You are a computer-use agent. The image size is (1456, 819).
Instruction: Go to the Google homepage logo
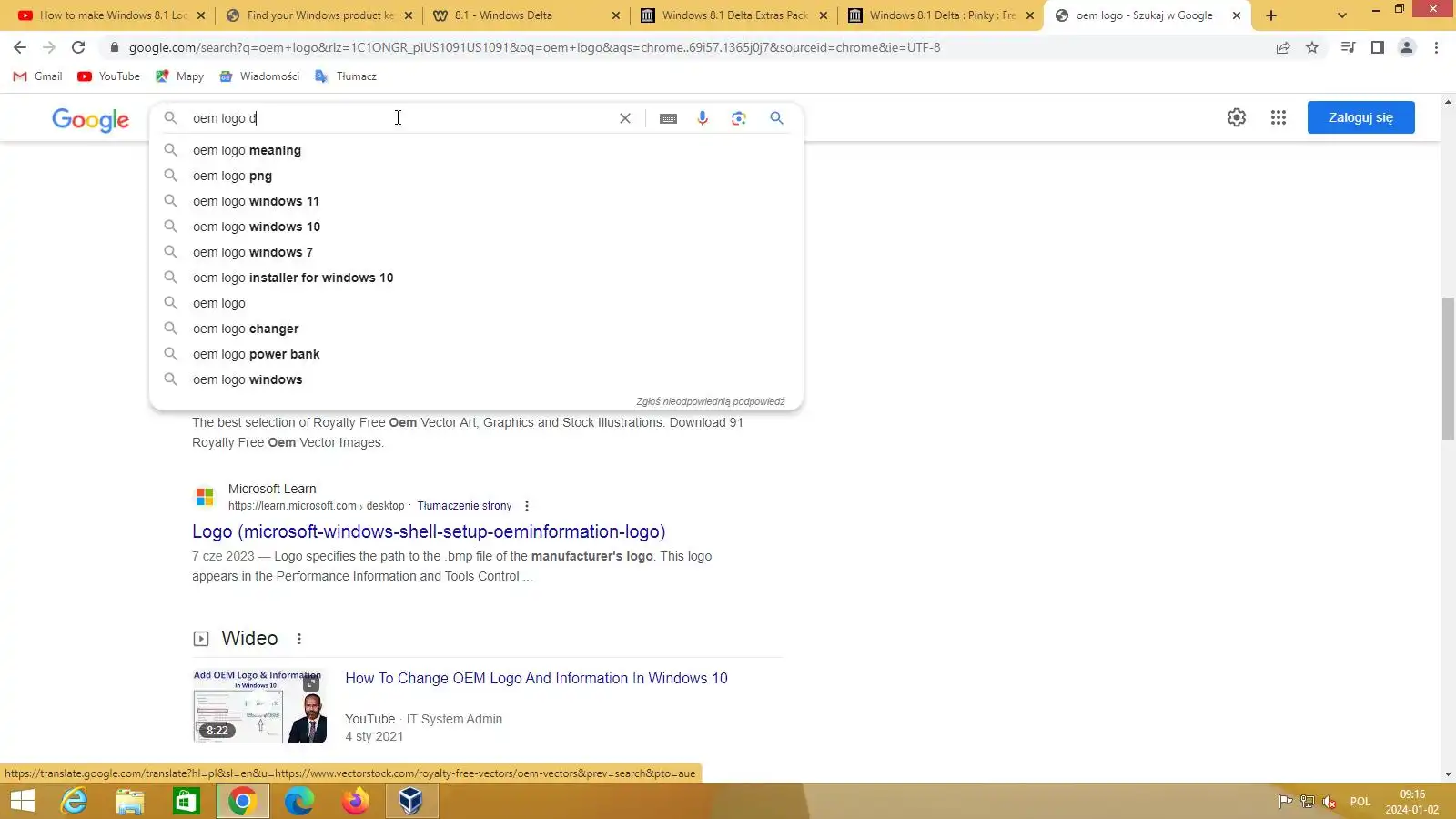click(x=90, y=119)
